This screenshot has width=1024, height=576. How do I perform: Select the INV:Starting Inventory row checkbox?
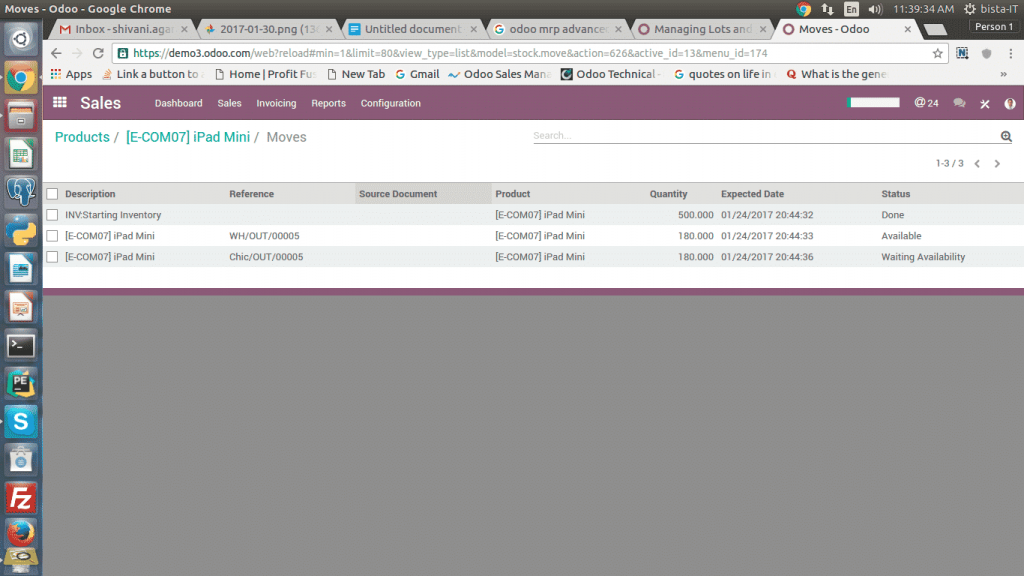[52, 215]
